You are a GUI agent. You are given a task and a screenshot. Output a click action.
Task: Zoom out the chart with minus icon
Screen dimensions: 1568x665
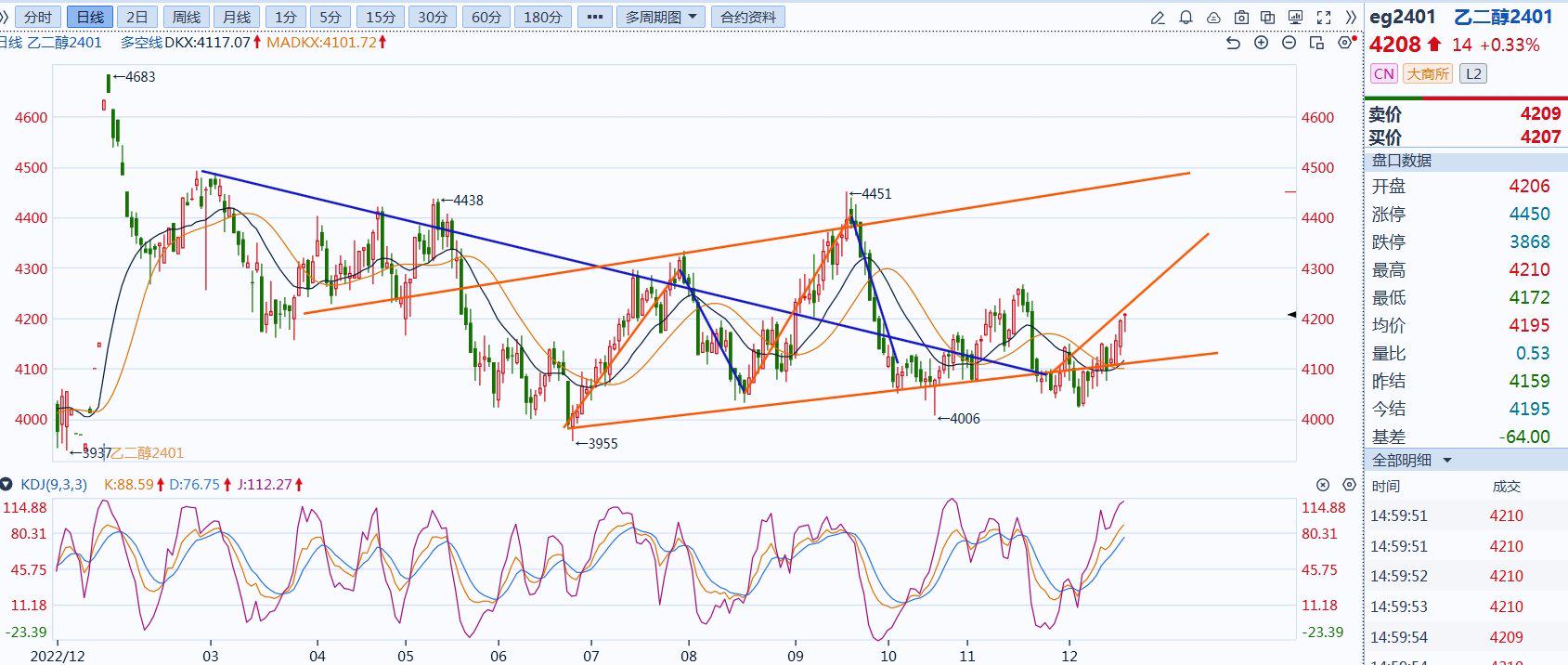(x=1289, y=43)
